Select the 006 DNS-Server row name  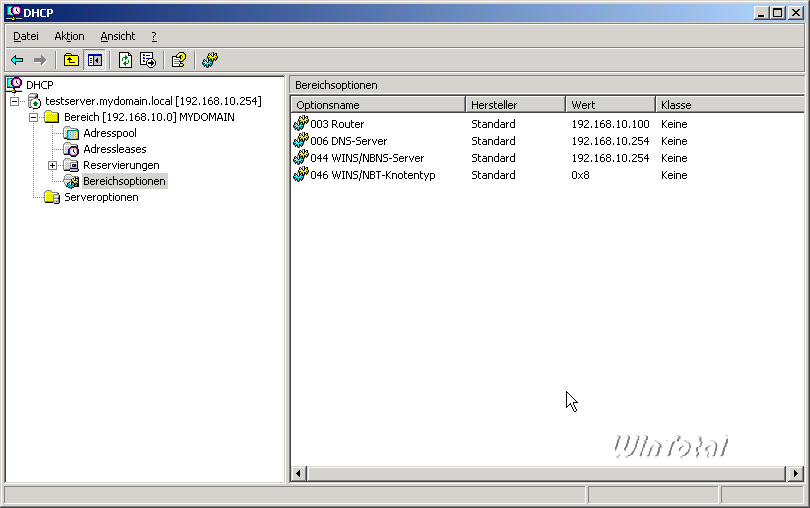[349, 141]
